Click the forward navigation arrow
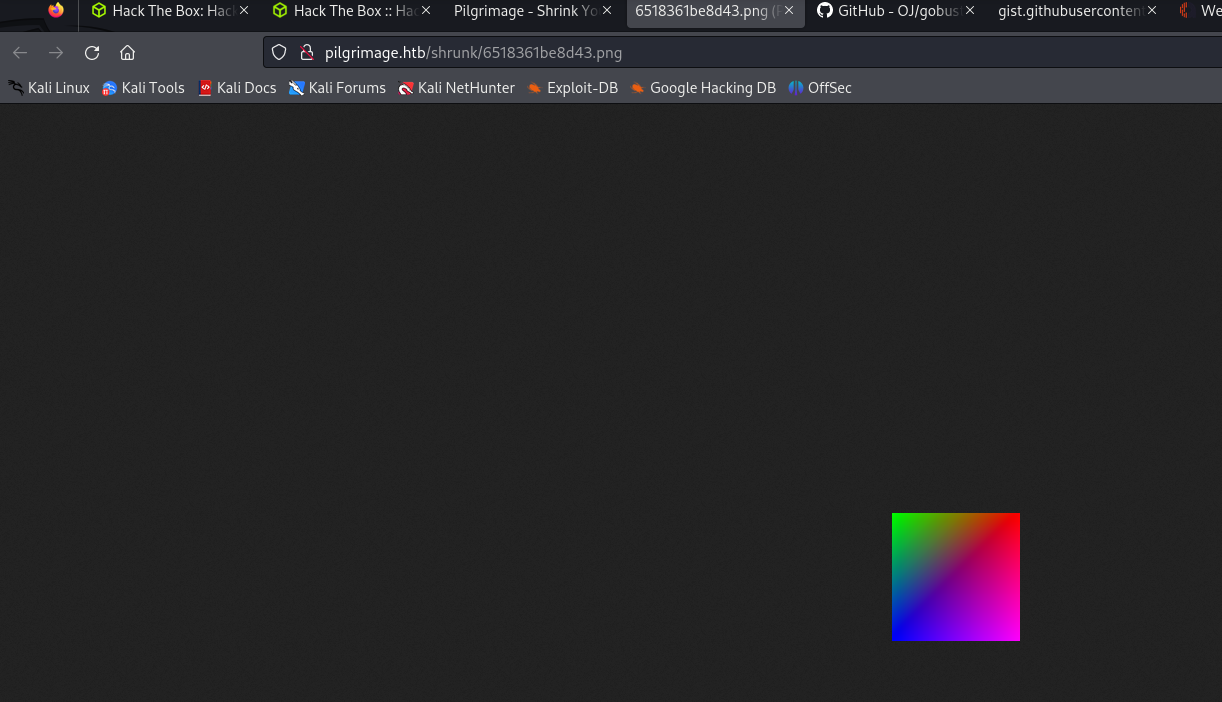1222x702 pixels. pos(56,53)
